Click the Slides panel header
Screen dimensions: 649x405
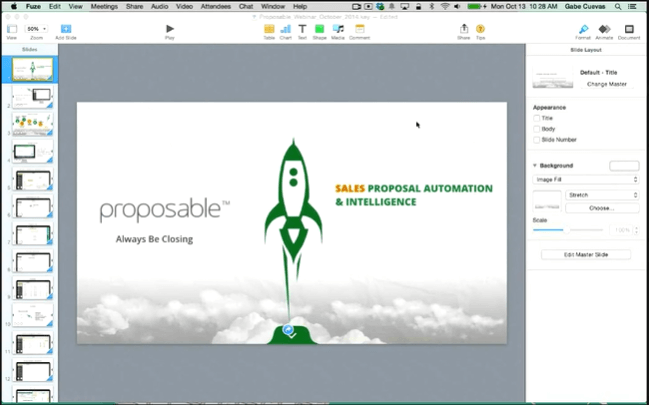[x=29, y=49]
